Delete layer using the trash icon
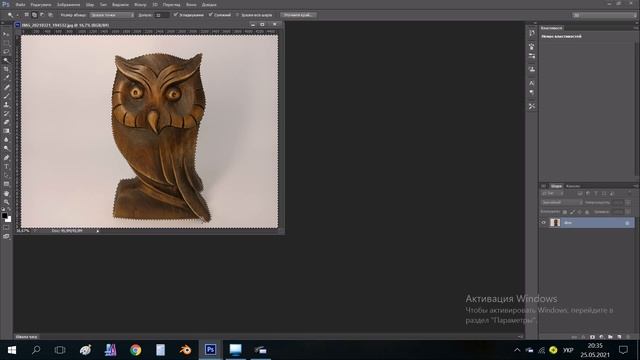640x360 pixels. (x=628, y=337)
